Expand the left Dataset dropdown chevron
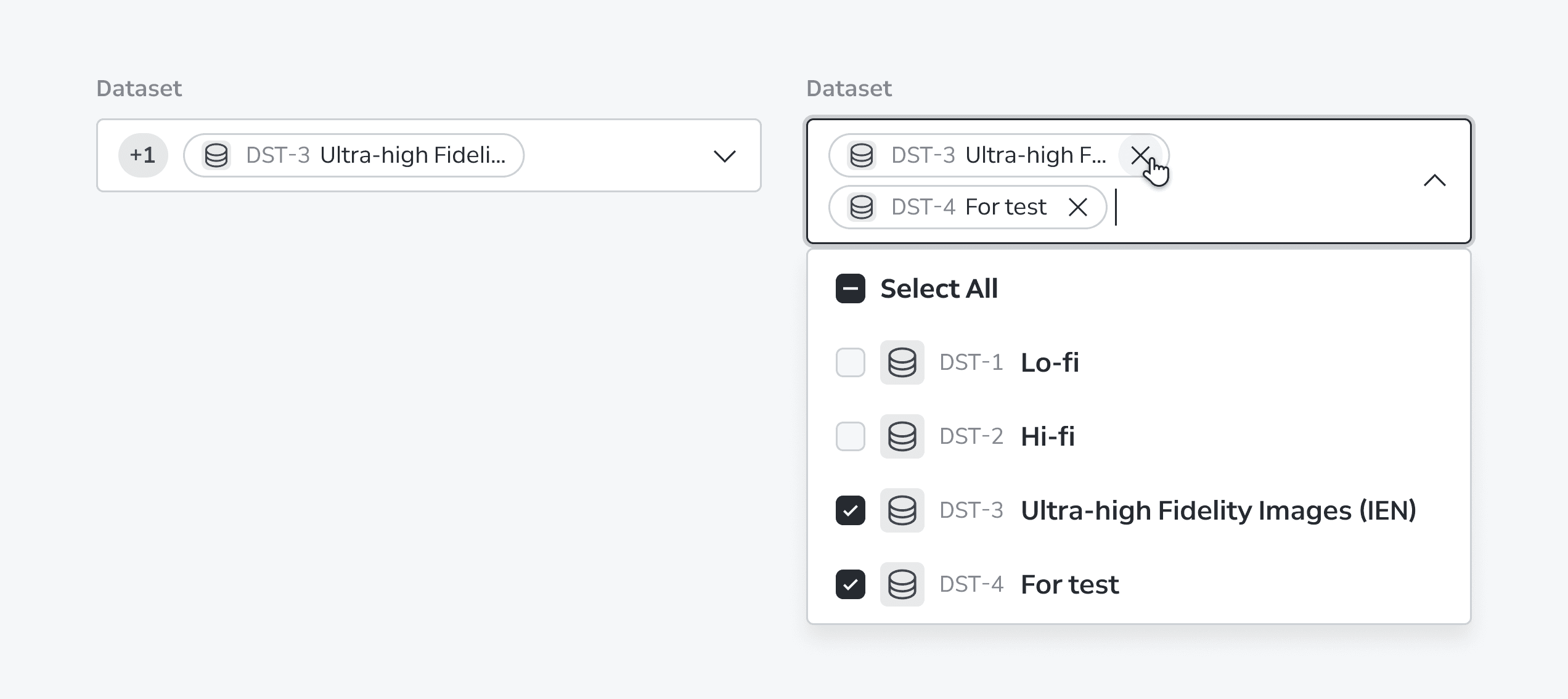The image size is (1568, 699). pos(724,156)
